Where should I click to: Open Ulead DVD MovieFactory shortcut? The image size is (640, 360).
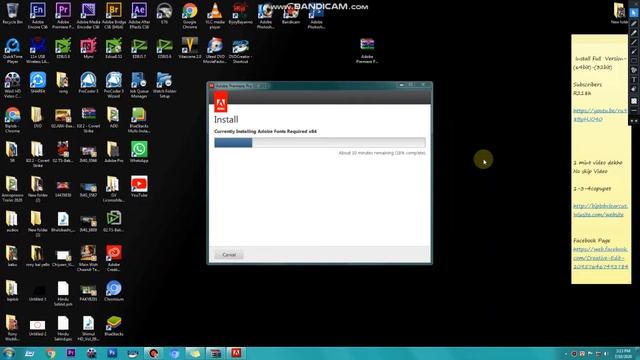(215, 50)
